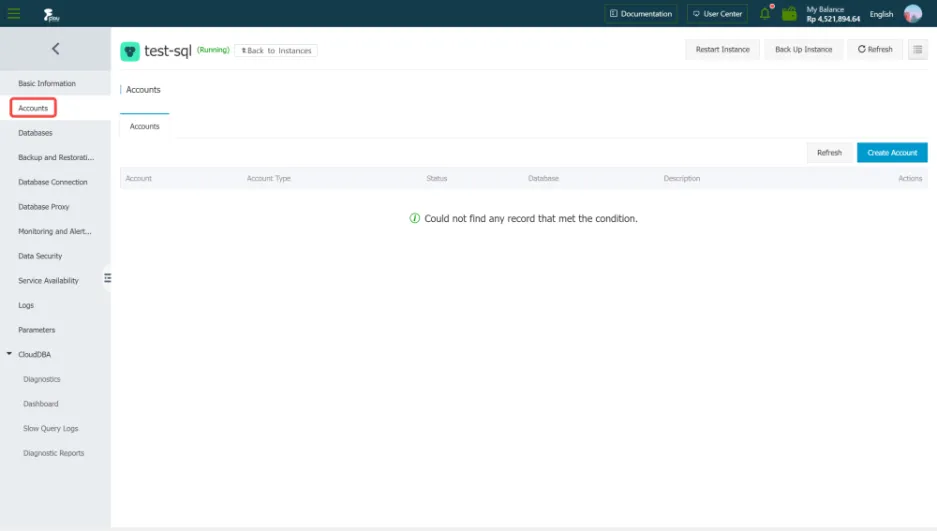
Task: Open the list icon beside Refresh
Action: [x=918, y=50]
